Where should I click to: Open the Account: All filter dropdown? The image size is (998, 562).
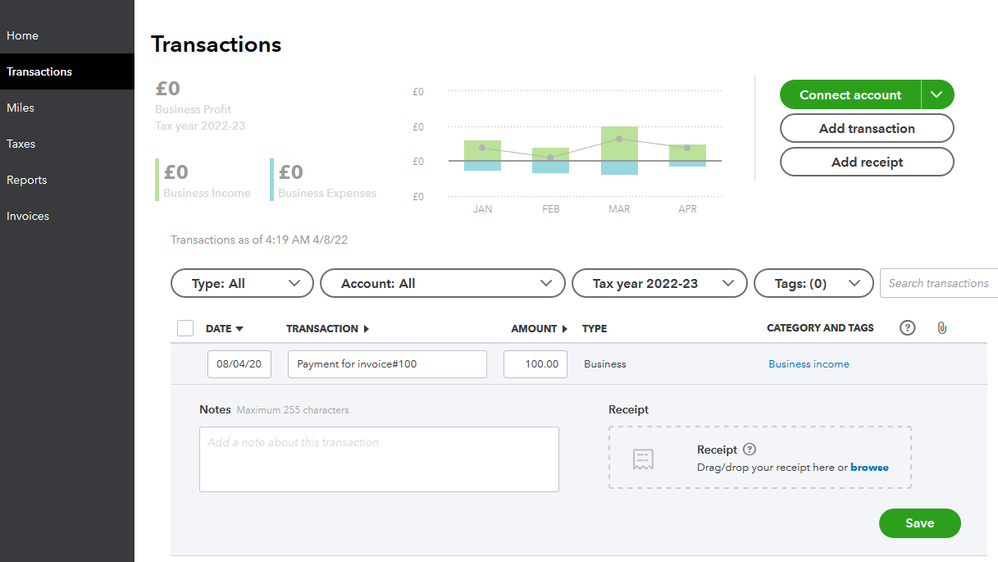point(441,284)
